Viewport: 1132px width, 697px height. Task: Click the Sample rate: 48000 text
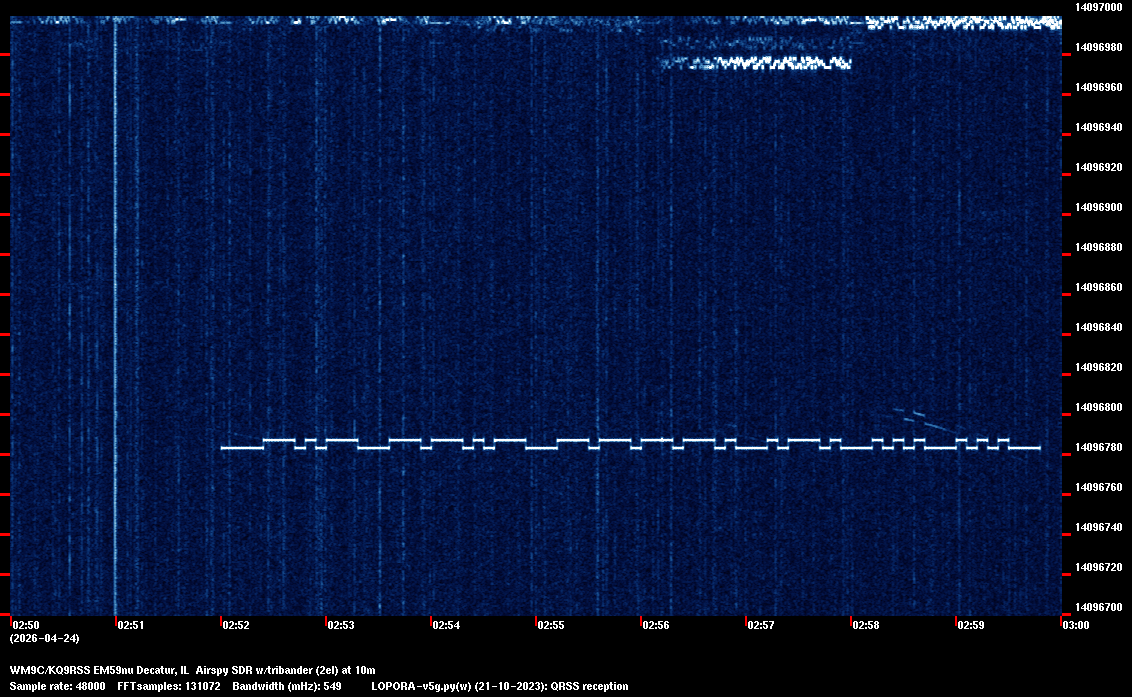(58, 686)
